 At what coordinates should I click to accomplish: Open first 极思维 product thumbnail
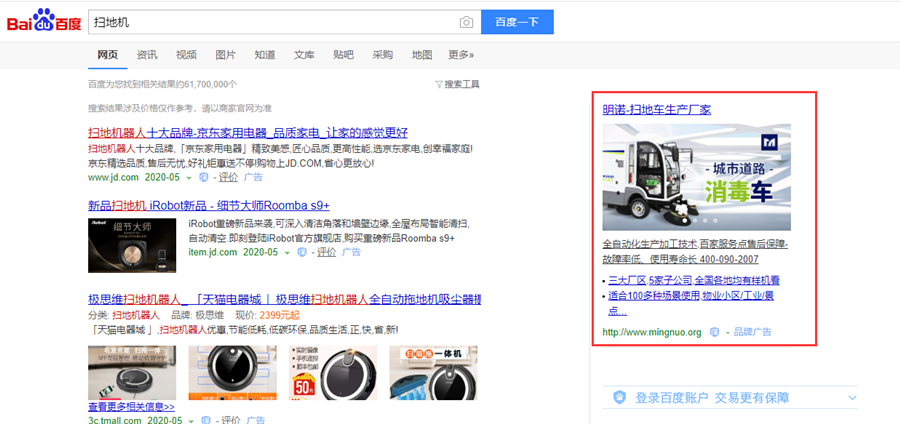pyautogui.click(x=132, y=372)
